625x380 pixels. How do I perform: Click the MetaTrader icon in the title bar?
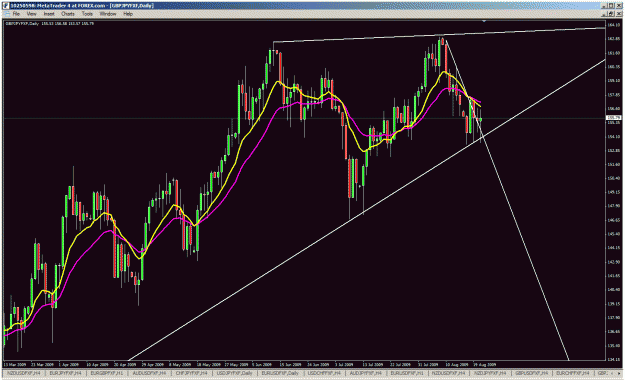6,6
